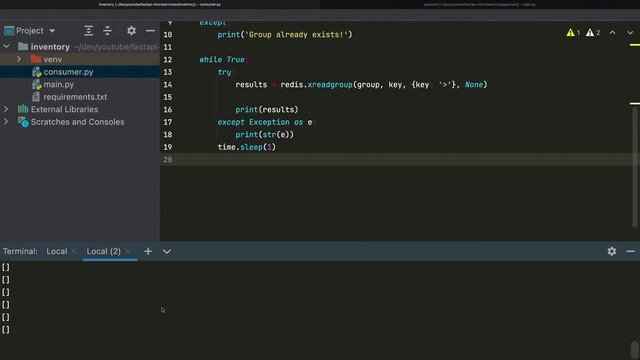The image size is (640, 360).
Task: Click the editor vertical scrollbar
Action: (x=635, y=167)
